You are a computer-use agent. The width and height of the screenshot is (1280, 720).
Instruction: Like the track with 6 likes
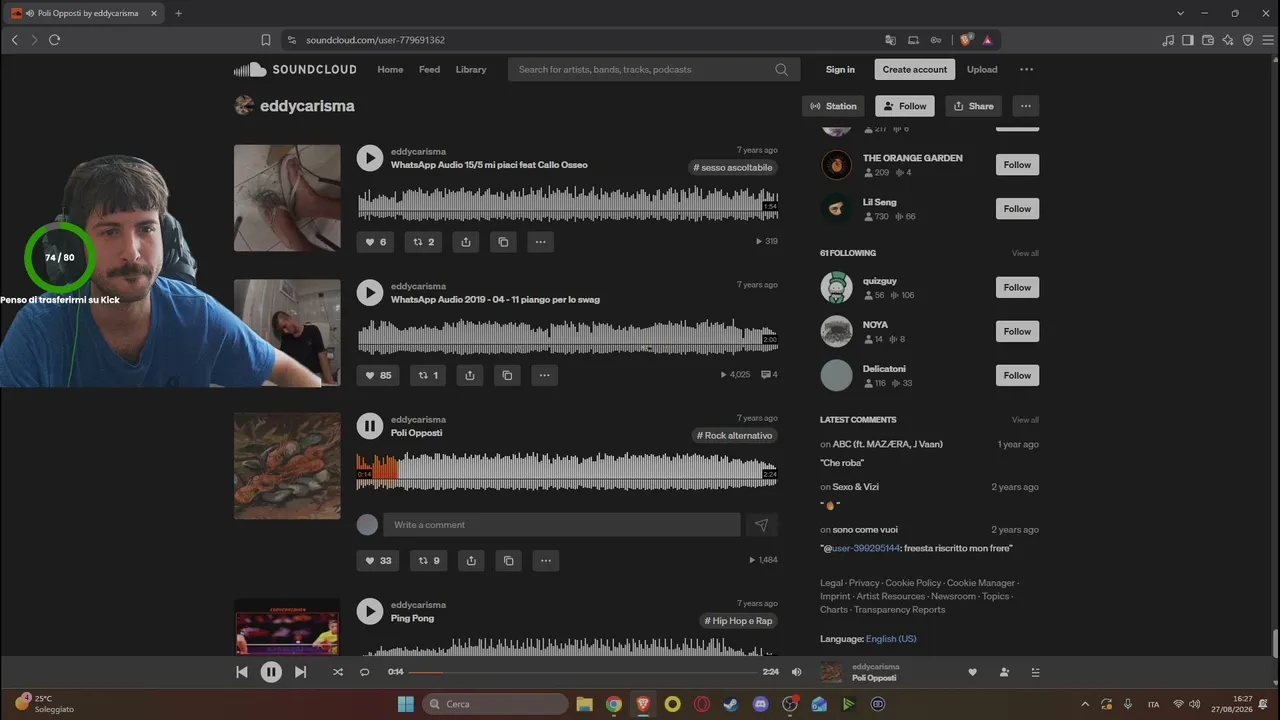coord(375,242)
